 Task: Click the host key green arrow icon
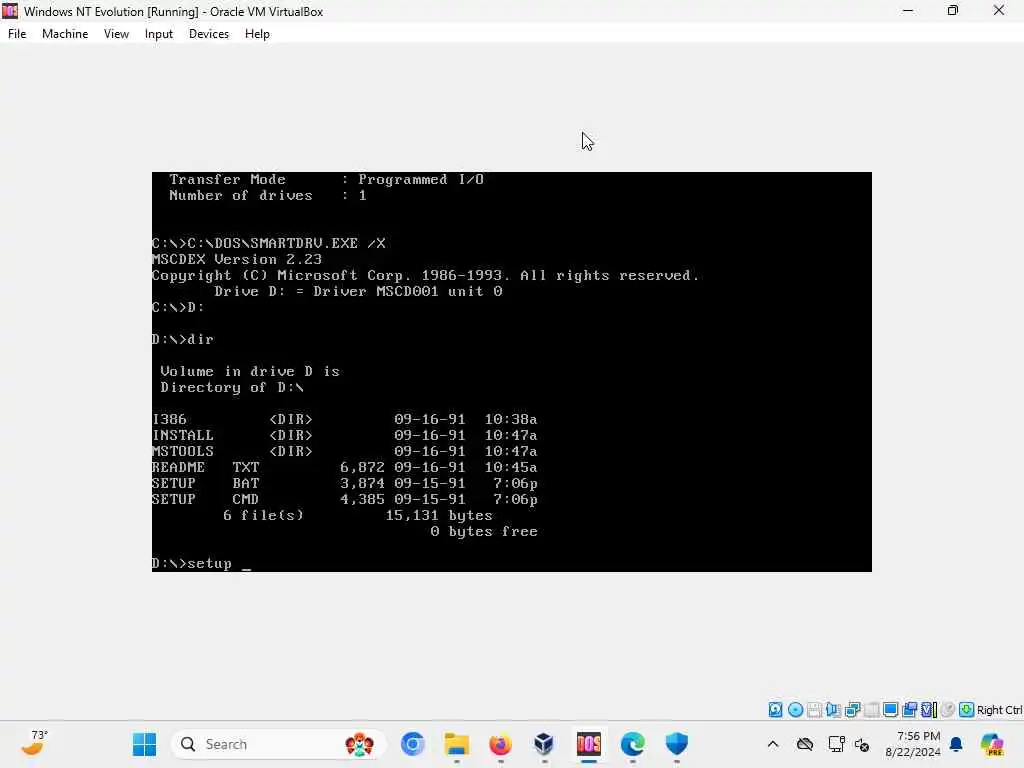[967, 710]
